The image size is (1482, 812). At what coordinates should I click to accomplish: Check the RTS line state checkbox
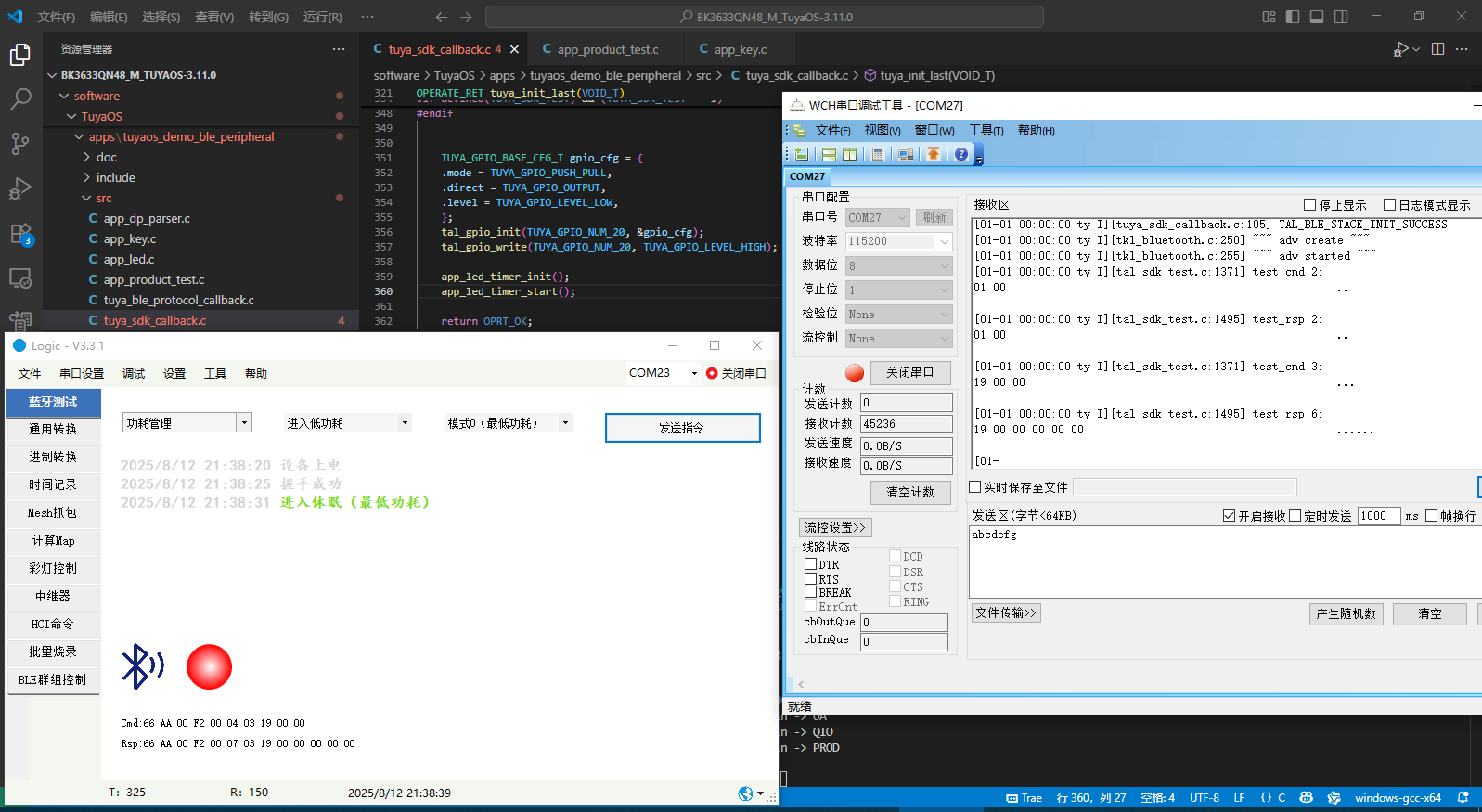pos(810,578)
